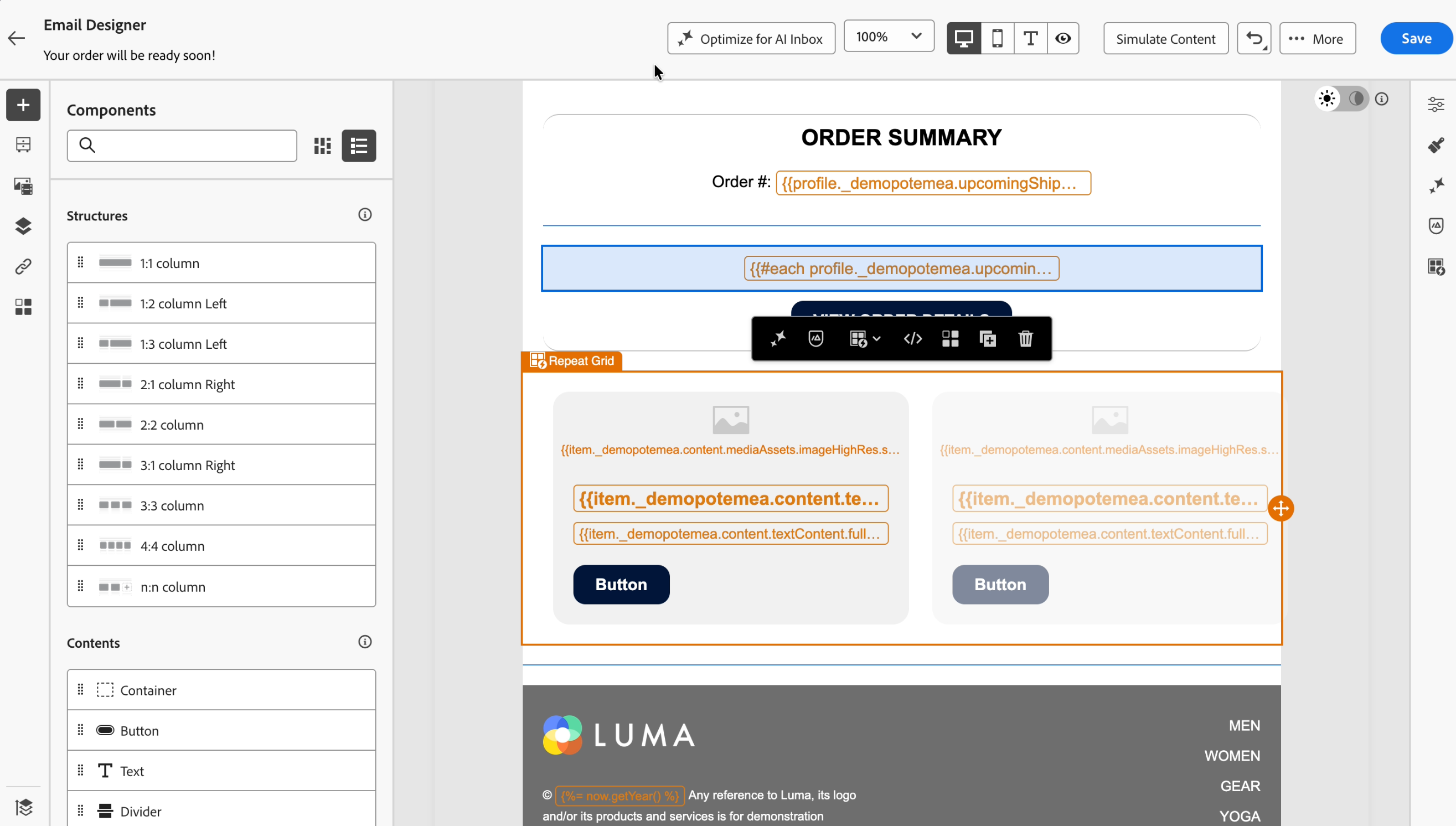Click the orange move handle on Repeat Grid

tap(1280, 508)
